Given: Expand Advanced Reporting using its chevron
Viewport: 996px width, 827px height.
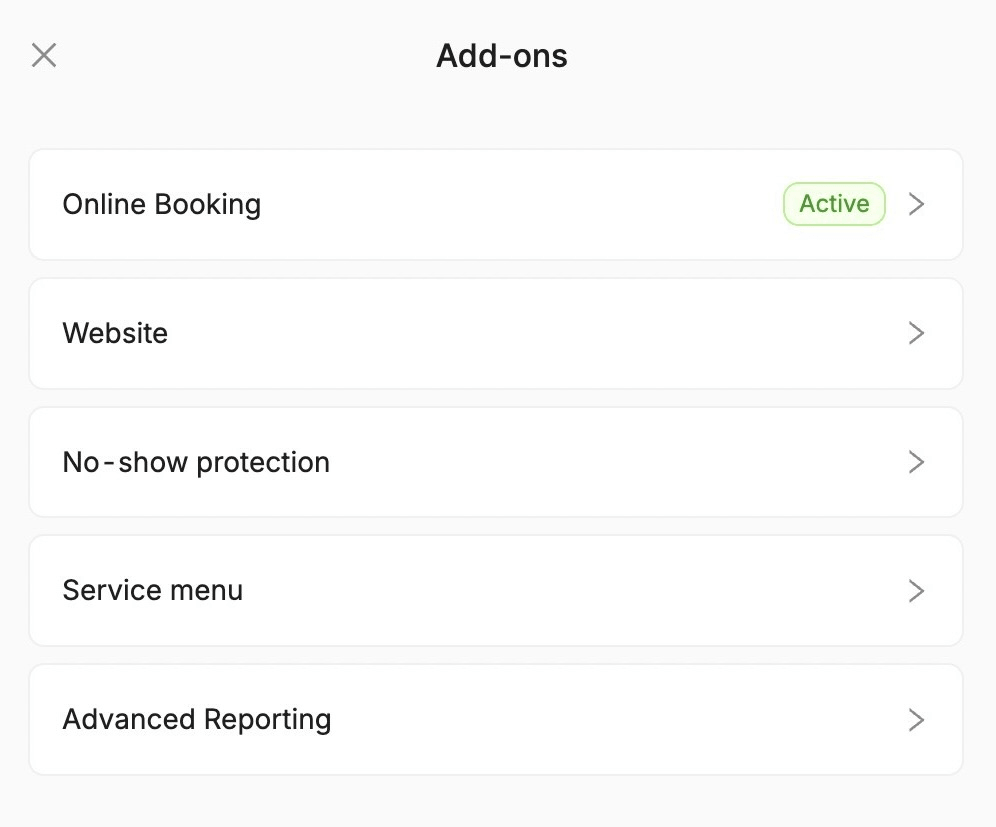Looking at the screenshot, I should tap(916, 719).
